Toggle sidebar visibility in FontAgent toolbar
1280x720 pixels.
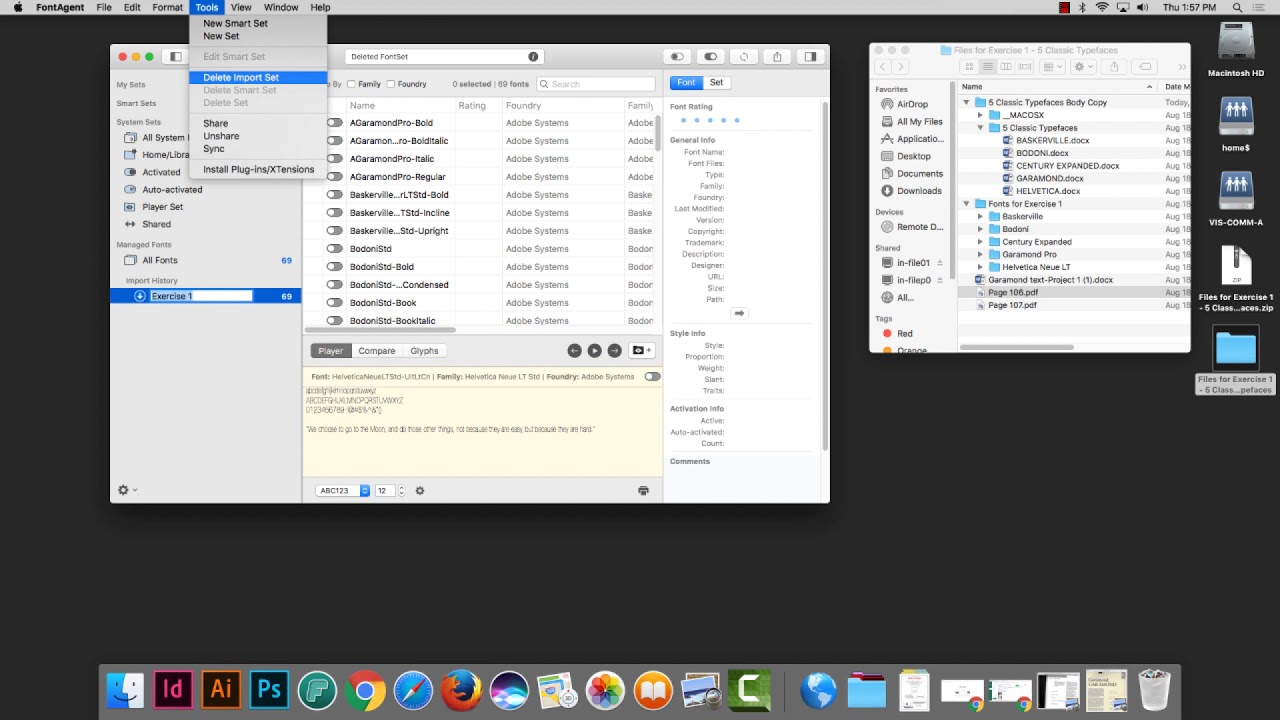tap(176, 57)
